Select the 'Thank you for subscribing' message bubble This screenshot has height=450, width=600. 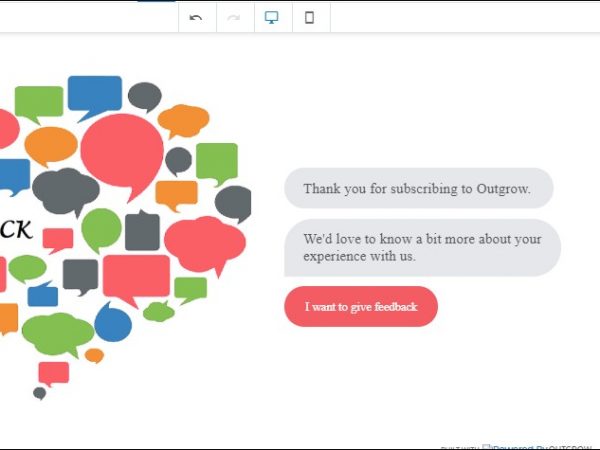(418, 188)
